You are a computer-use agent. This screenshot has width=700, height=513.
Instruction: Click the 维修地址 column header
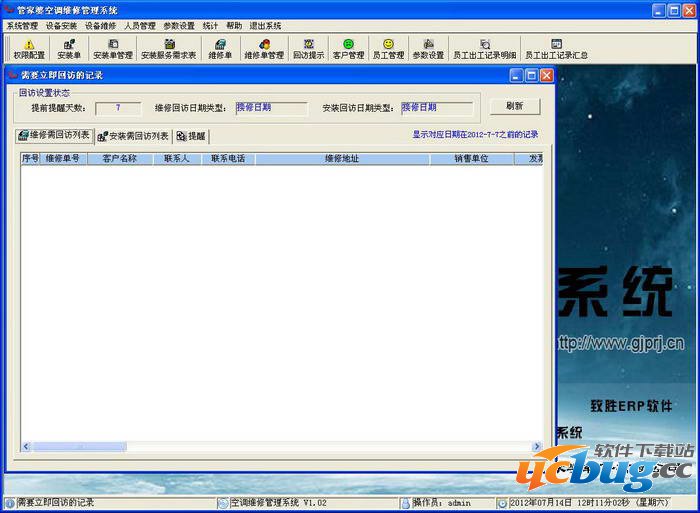(x=341, y=158)
